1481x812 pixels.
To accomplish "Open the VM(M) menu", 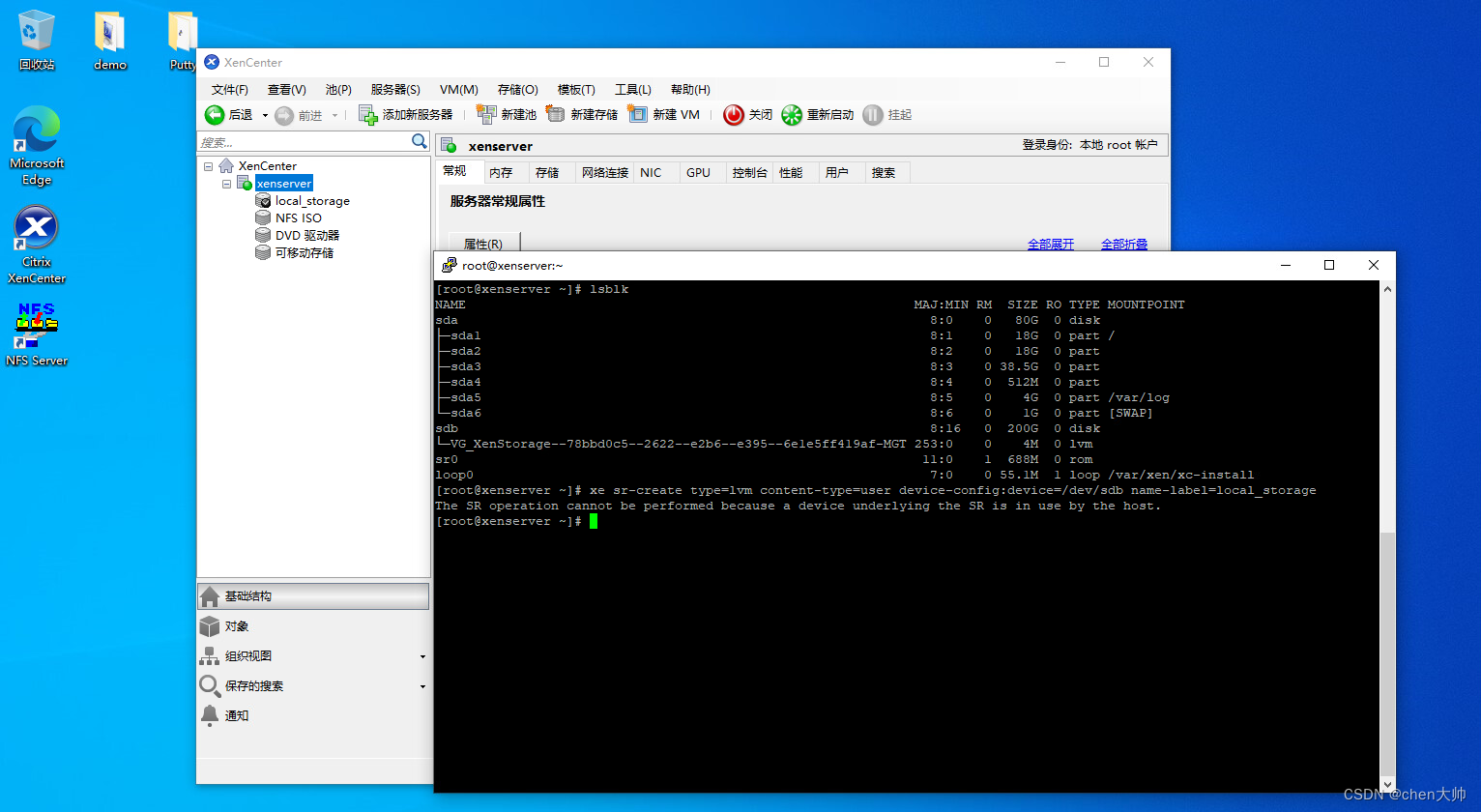I will tap(458, 89).
